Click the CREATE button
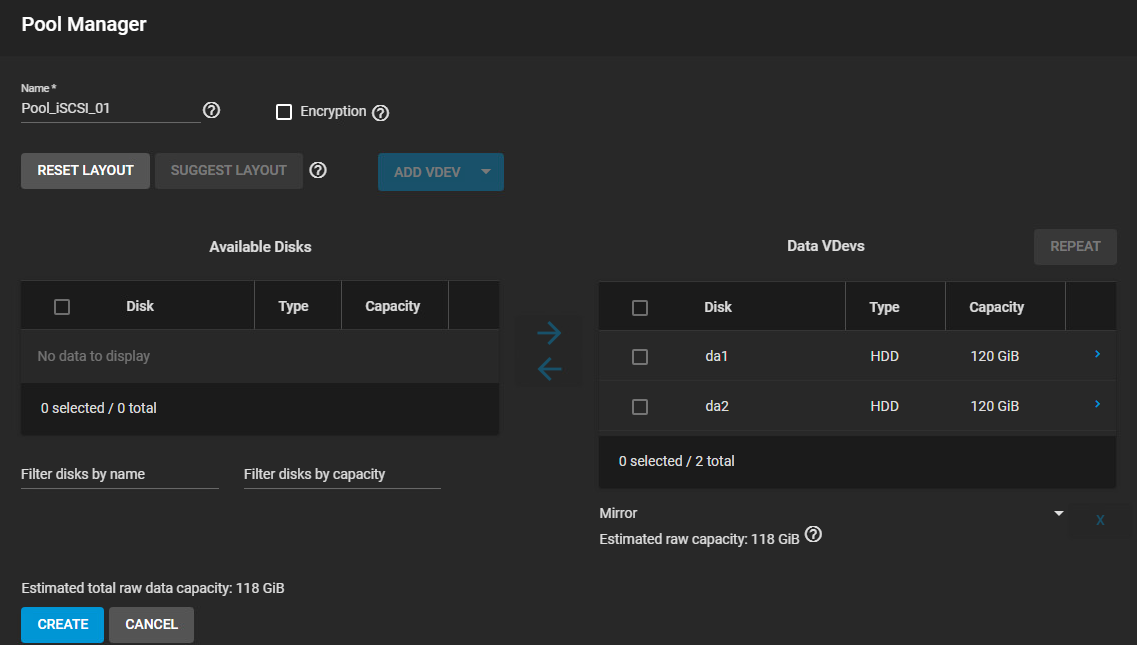The width and height of the screenshot is (1137, 645). [x=62, y=624]
